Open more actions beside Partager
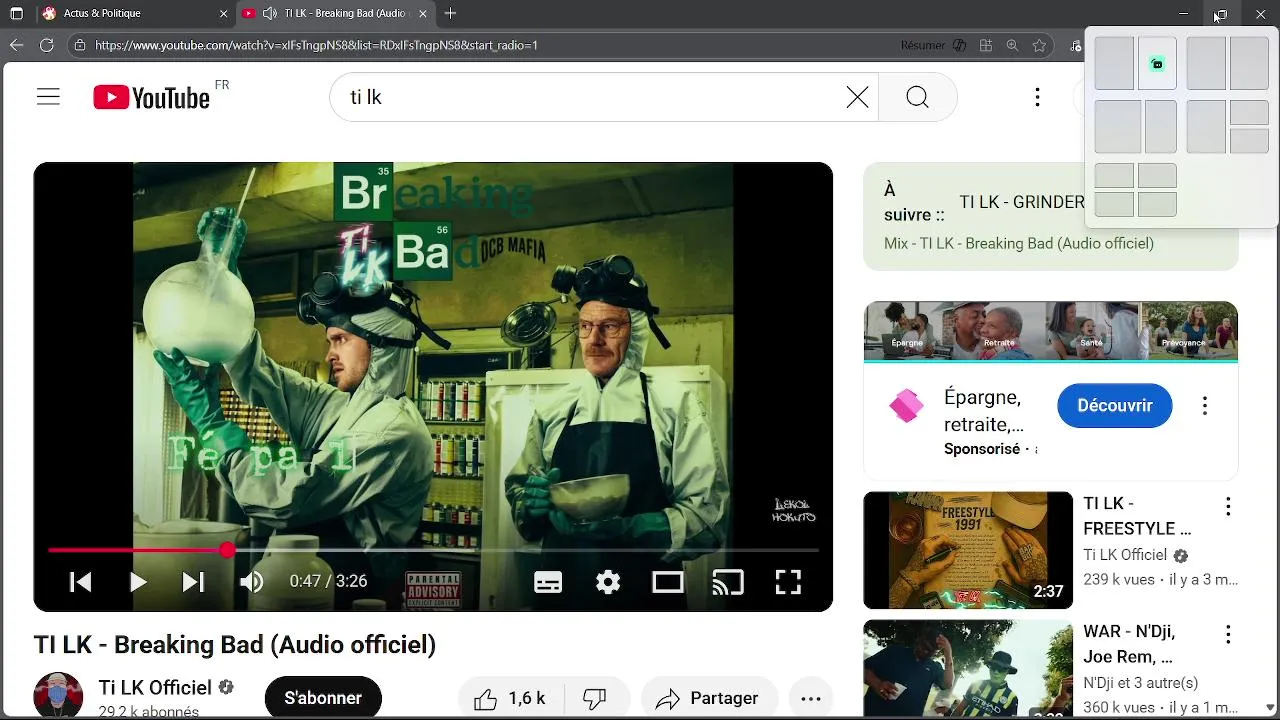 point(811,698)
